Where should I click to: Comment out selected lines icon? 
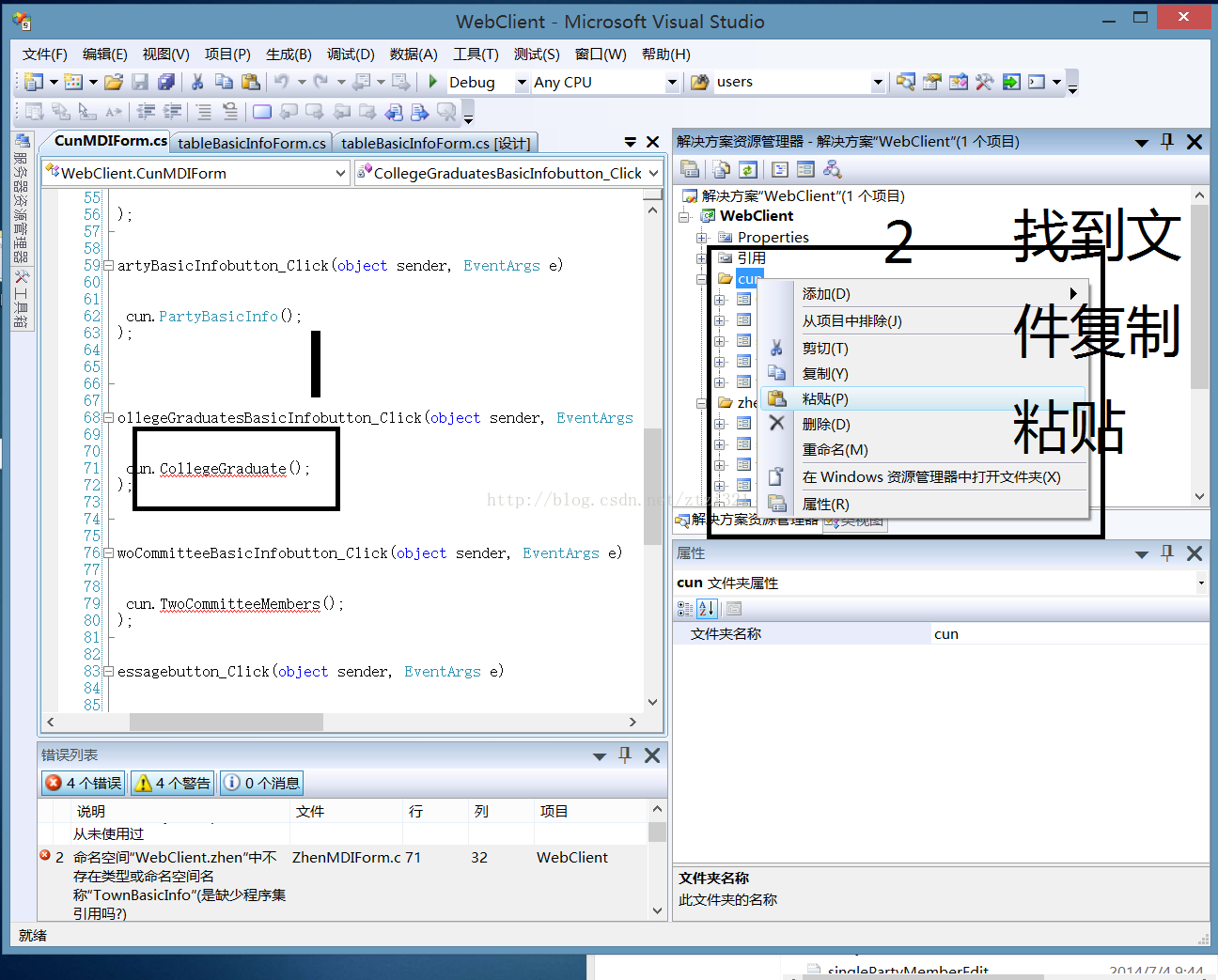pos(204,112)
